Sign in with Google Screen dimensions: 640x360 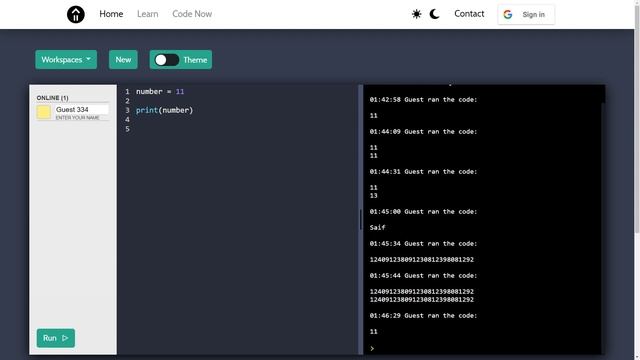pos(526,15)
